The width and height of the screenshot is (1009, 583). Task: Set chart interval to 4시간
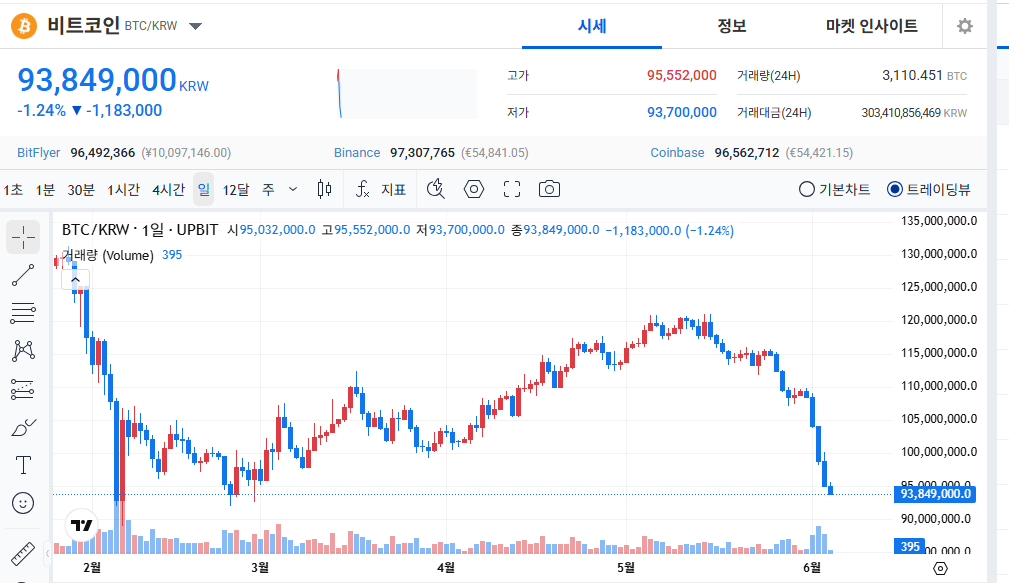tap(169, 189)
